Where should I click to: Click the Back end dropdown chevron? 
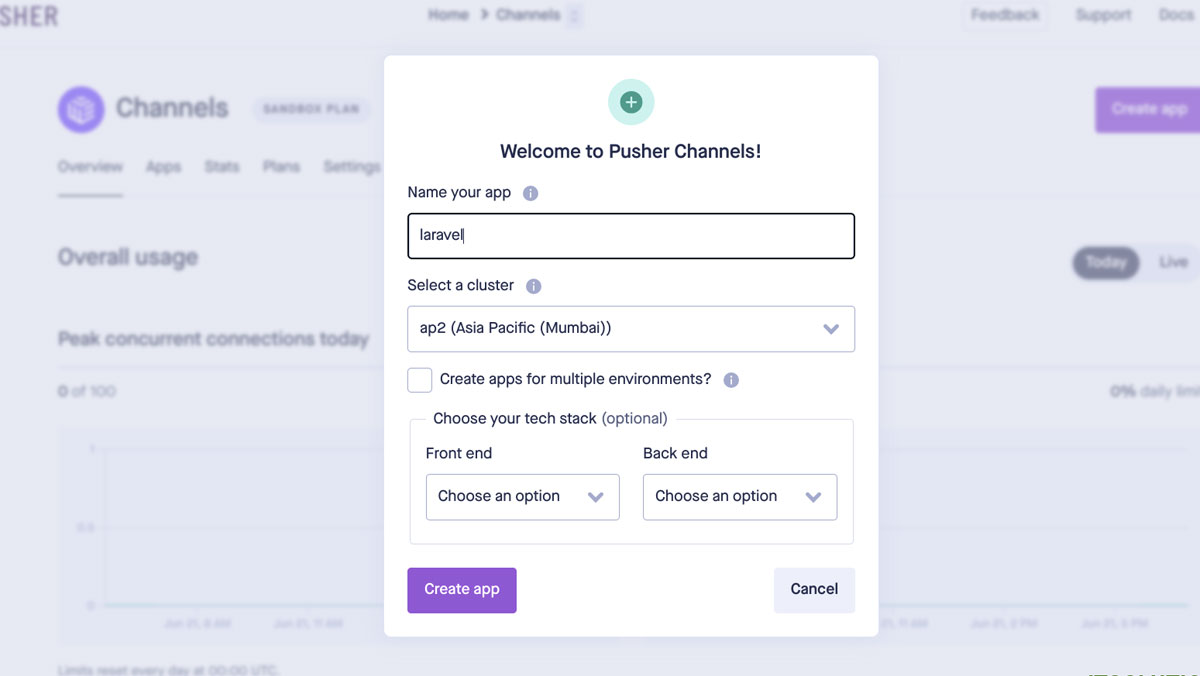point(814,497)
